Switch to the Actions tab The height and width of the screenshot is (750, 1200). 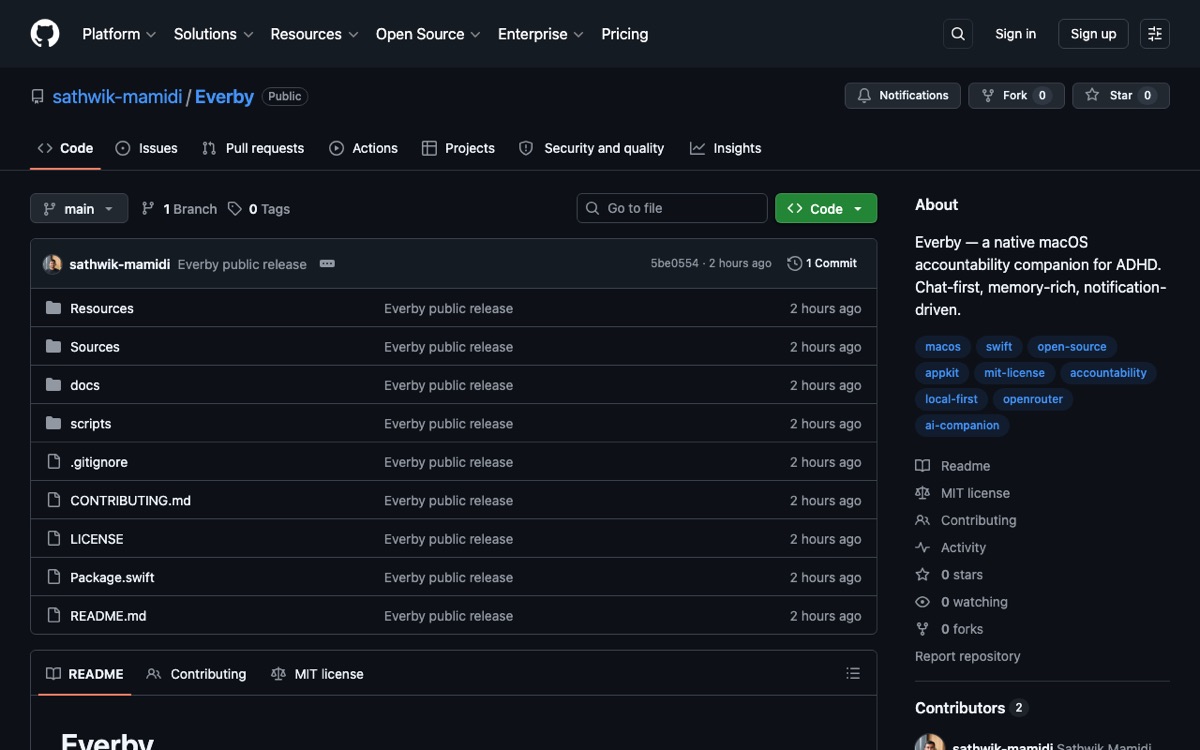coord(364,148)
